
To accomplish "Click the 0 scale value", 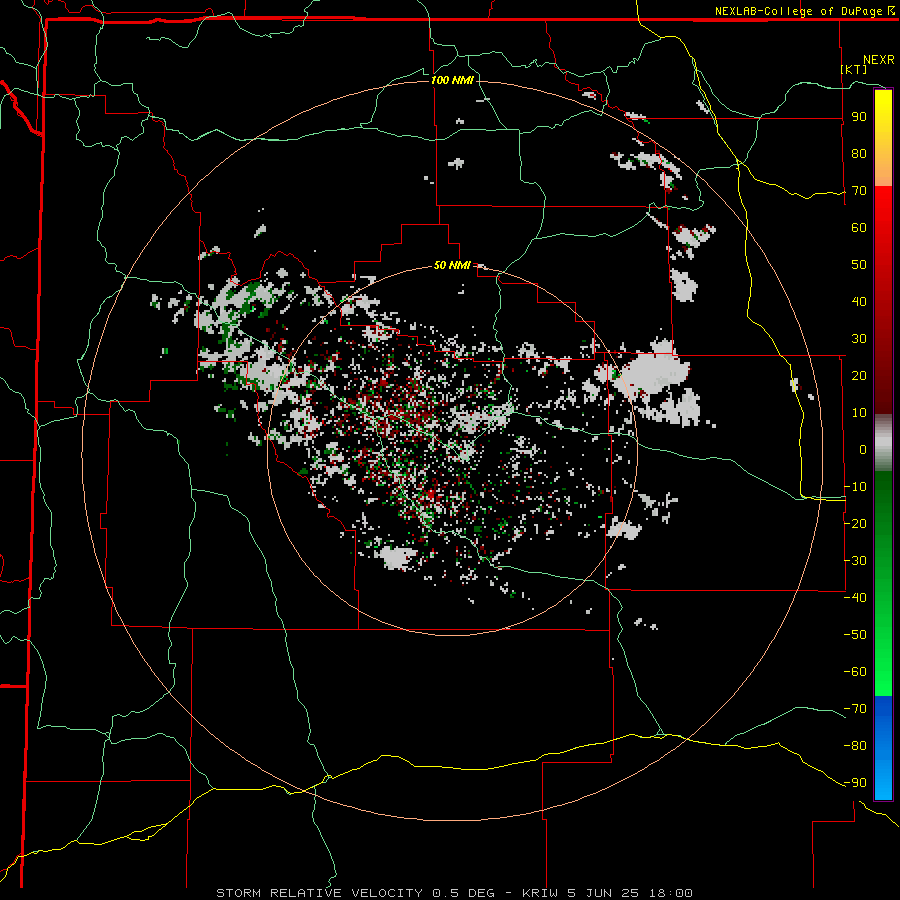I will click(x=863, y=450).
